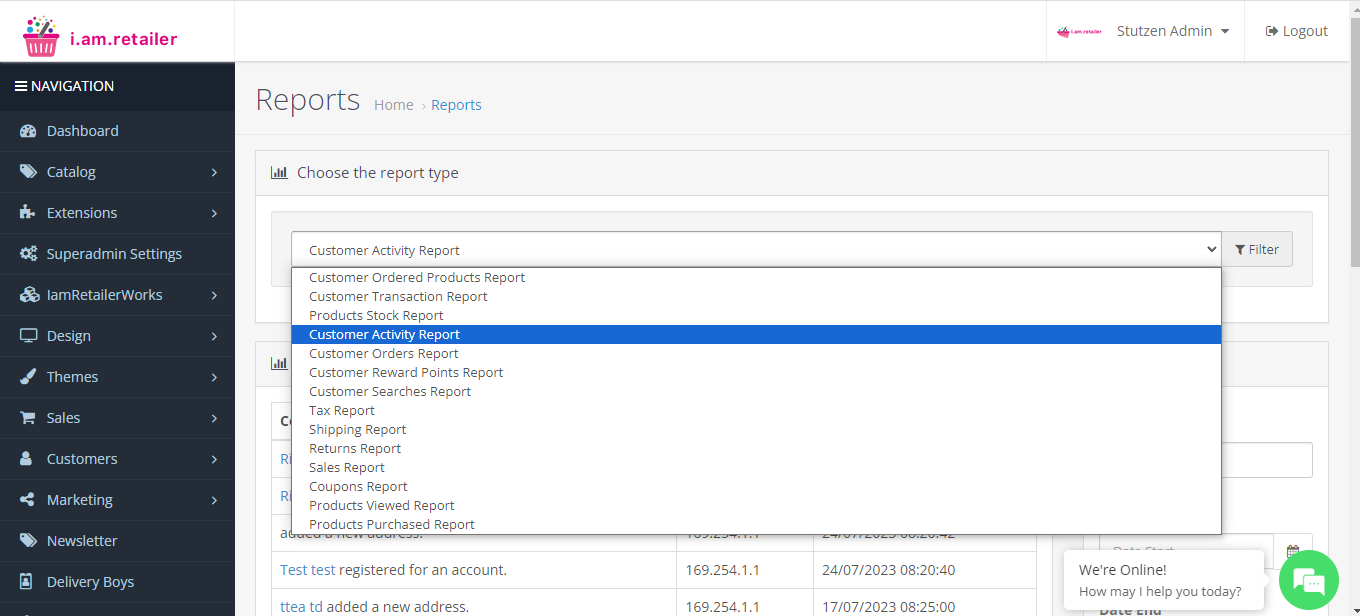Image resolution: width=1360 pixels, height=616 pixels.
Task: Click the Delivery Boys icon
Action: tap(28, 582)
